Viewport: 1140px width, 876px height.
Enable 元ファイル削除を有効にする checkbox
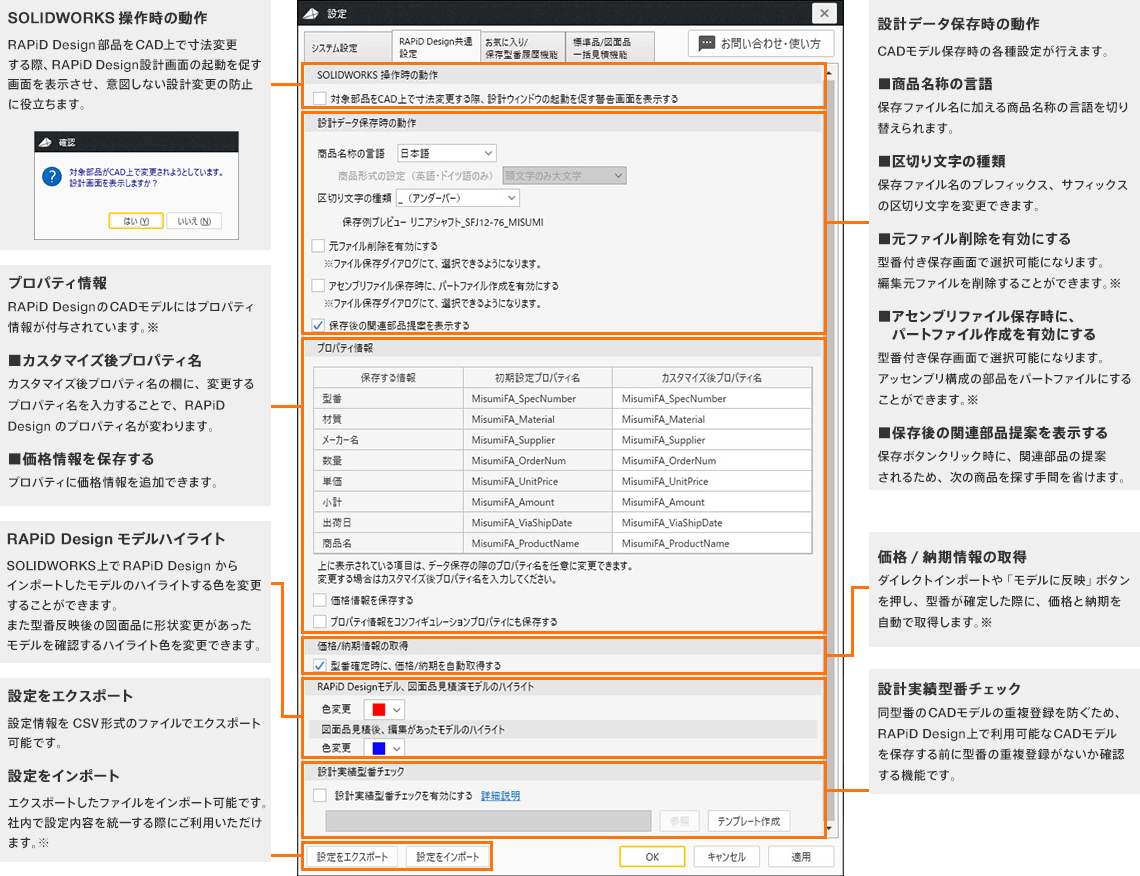tap(319, 245)
